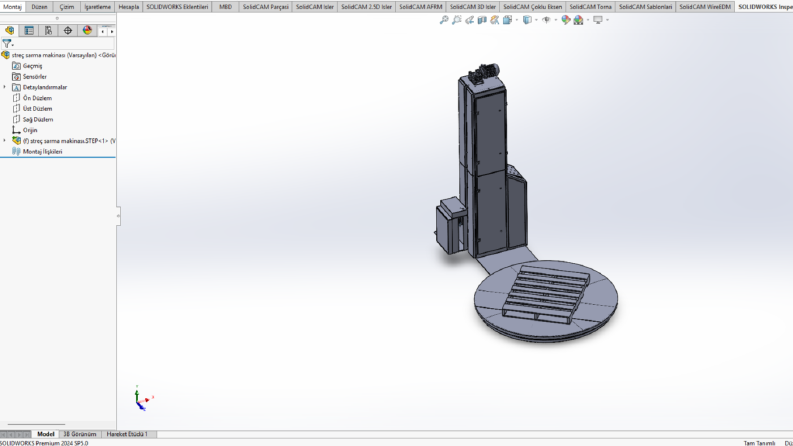Open the FeatureManager design tree tab

[9, 31]
